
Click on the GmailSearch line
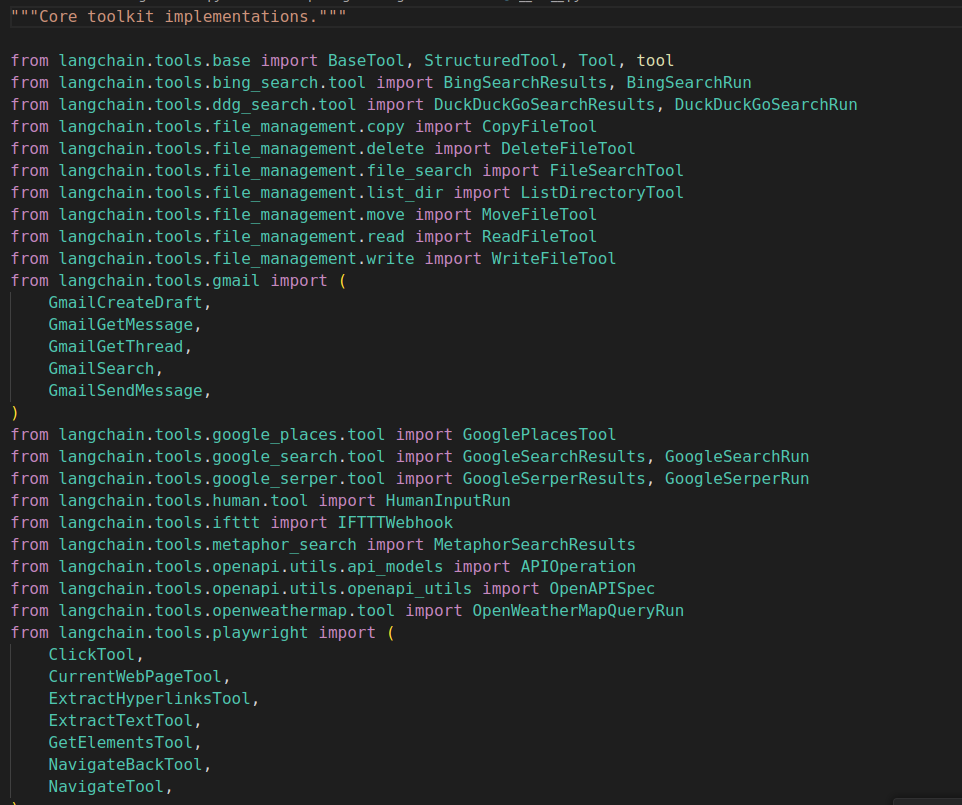(101, 369)
